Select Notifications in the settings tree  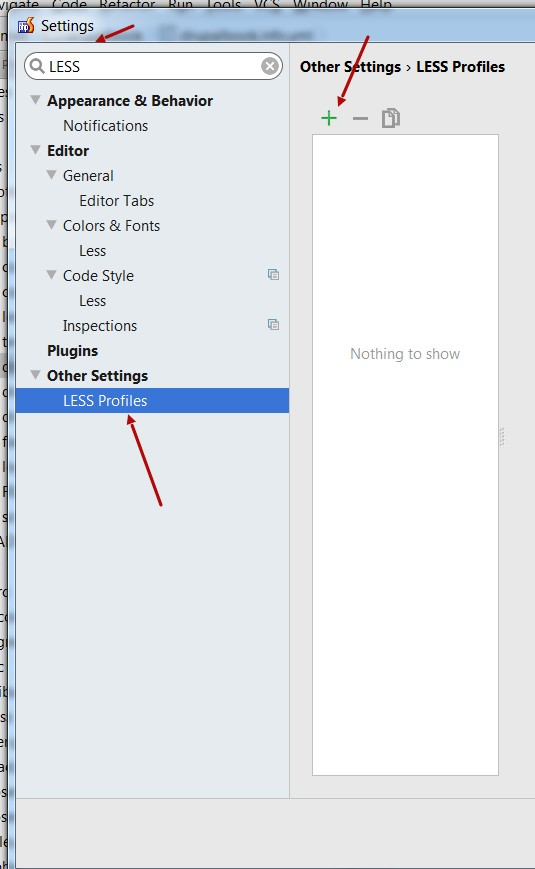(x=105, y=126)
